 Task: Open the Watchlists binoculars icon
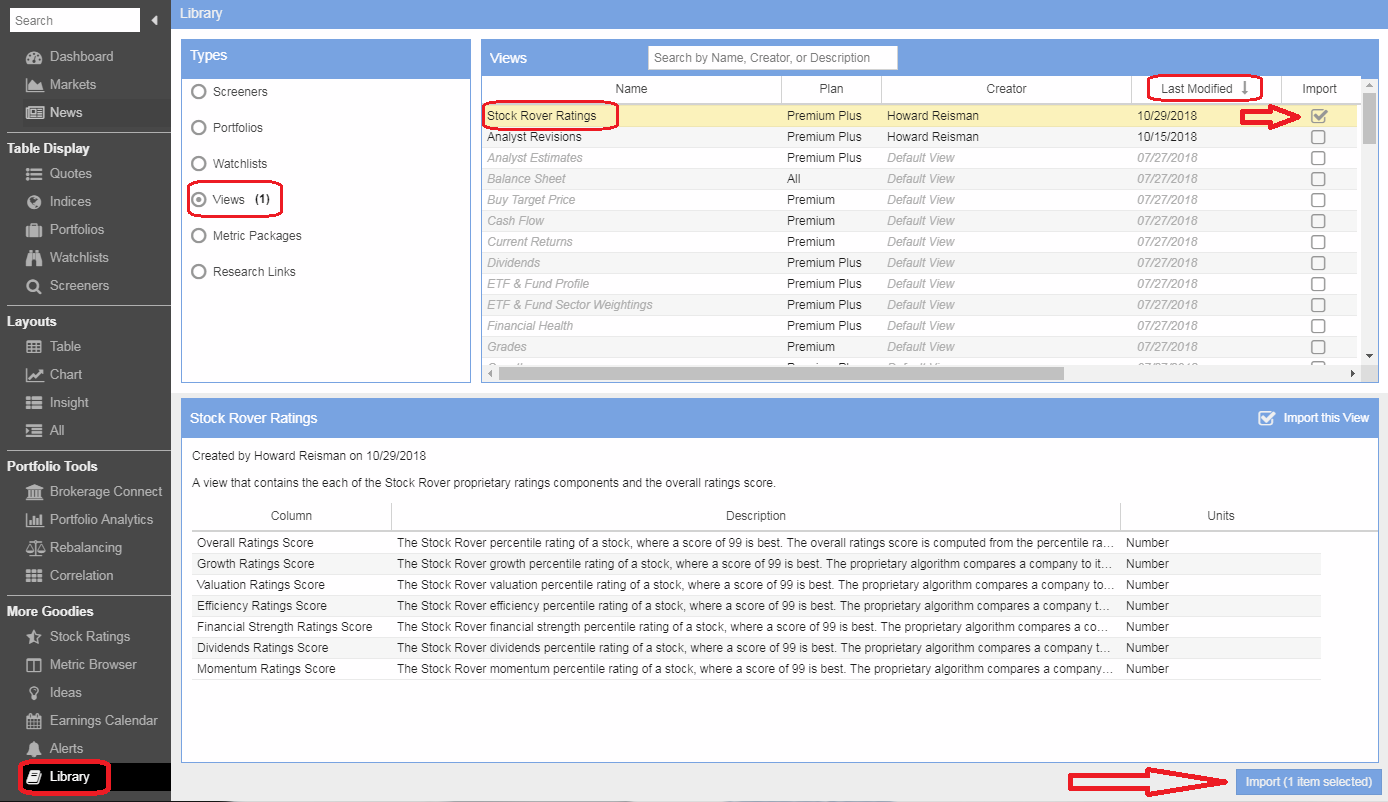point(34,258)
